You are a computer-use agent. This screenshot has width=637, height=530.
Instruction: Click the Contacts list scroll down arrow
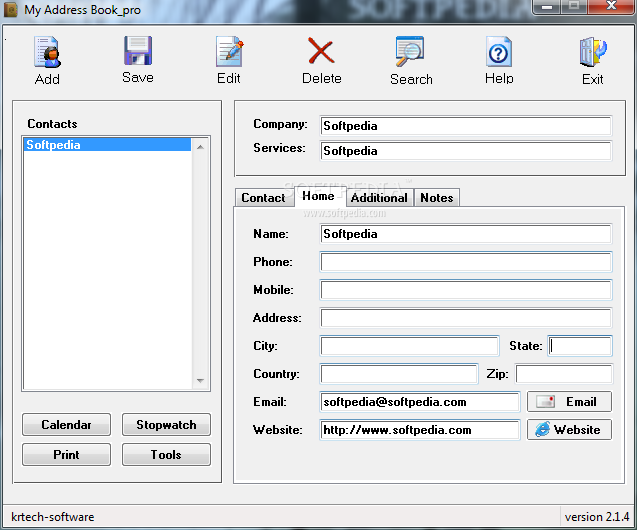[200, 381]
